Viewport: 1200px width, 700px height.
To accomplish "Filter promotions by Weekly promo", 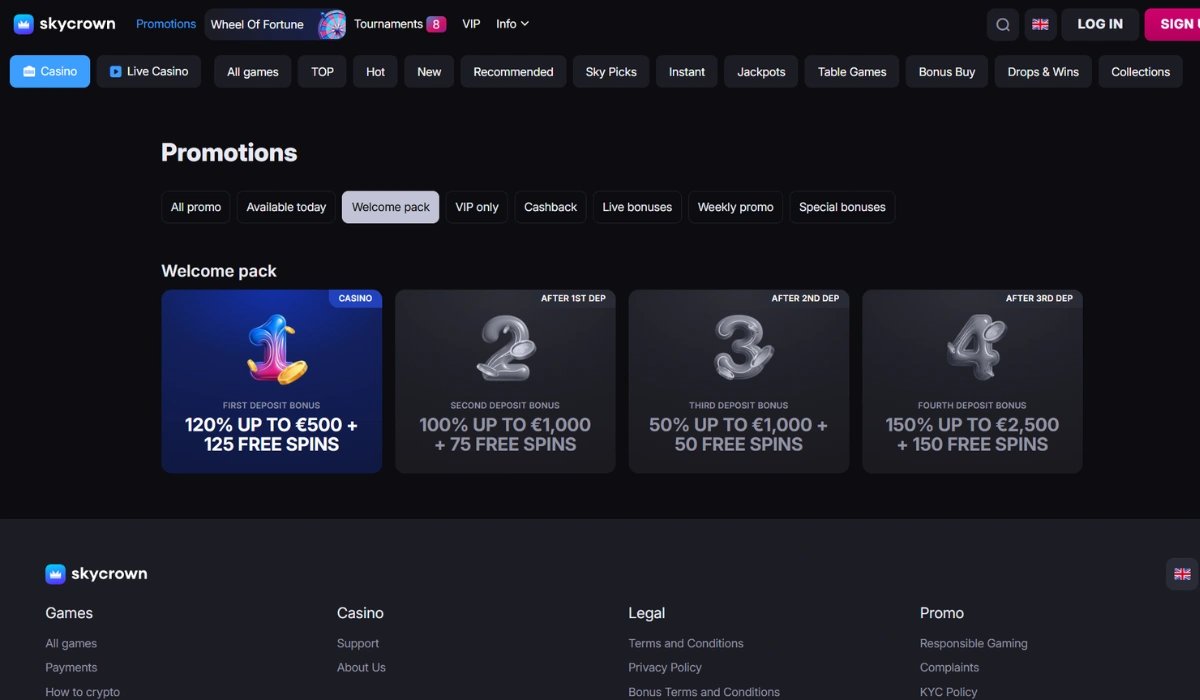I will pyautogui.click(x=736, y=207).
